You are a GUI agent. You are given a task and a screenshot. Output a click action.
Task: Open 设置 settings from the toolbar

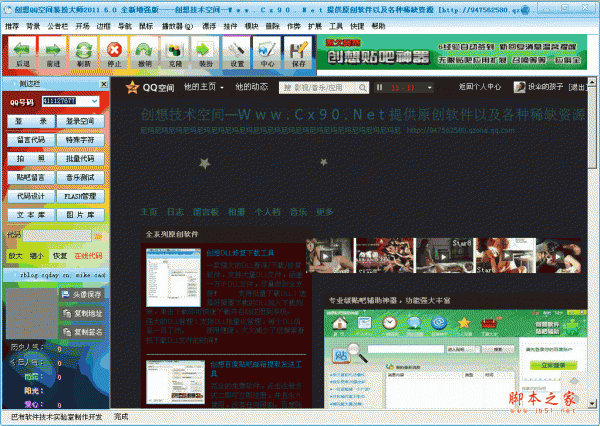(237, 51)
